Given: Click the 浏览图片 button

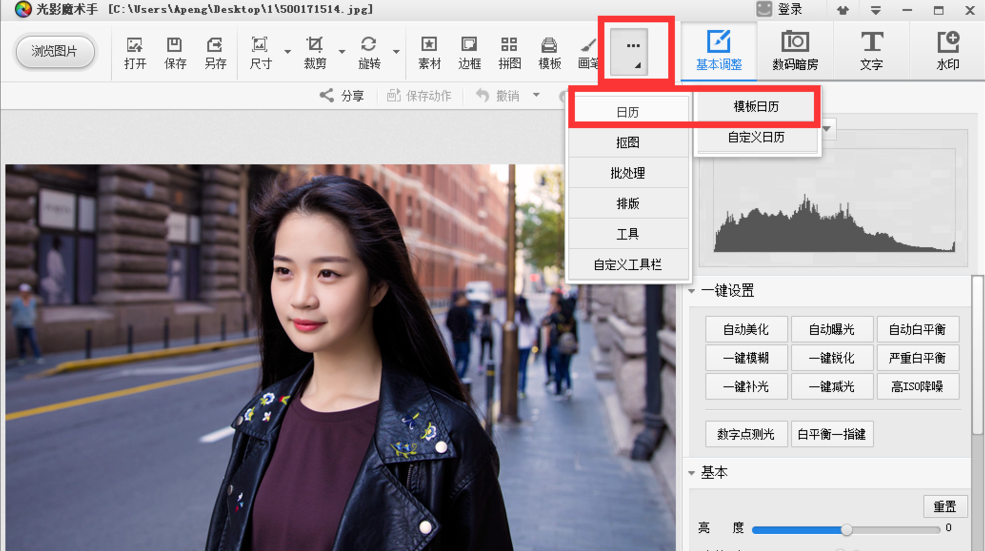Looking at the screenshot, I should [55, 51].
